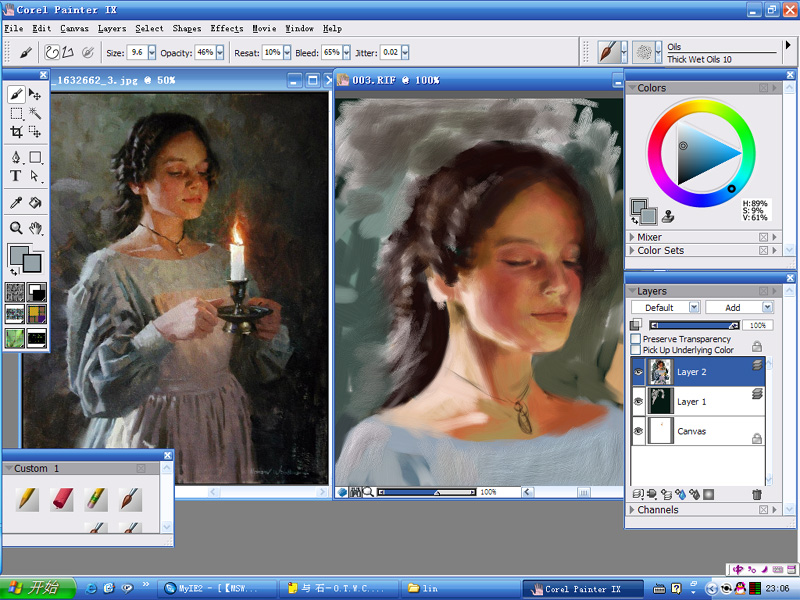Choose the Paint Bucket tool
The image size is (800, 600).
click(35, 203)
